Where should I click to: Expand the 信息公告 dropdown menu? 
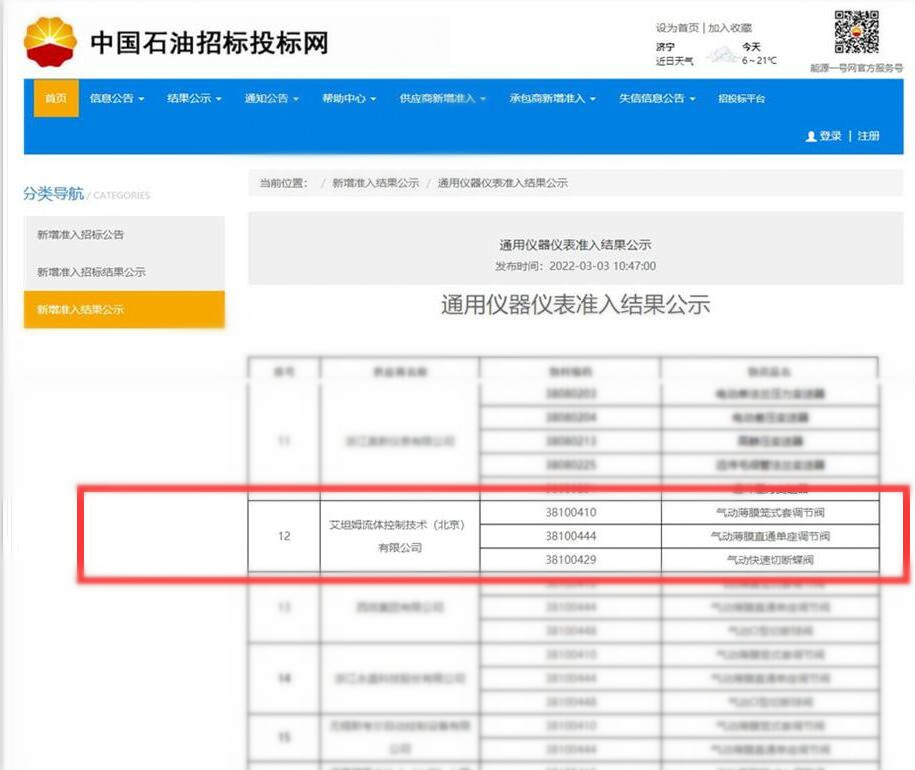(117, 98)
